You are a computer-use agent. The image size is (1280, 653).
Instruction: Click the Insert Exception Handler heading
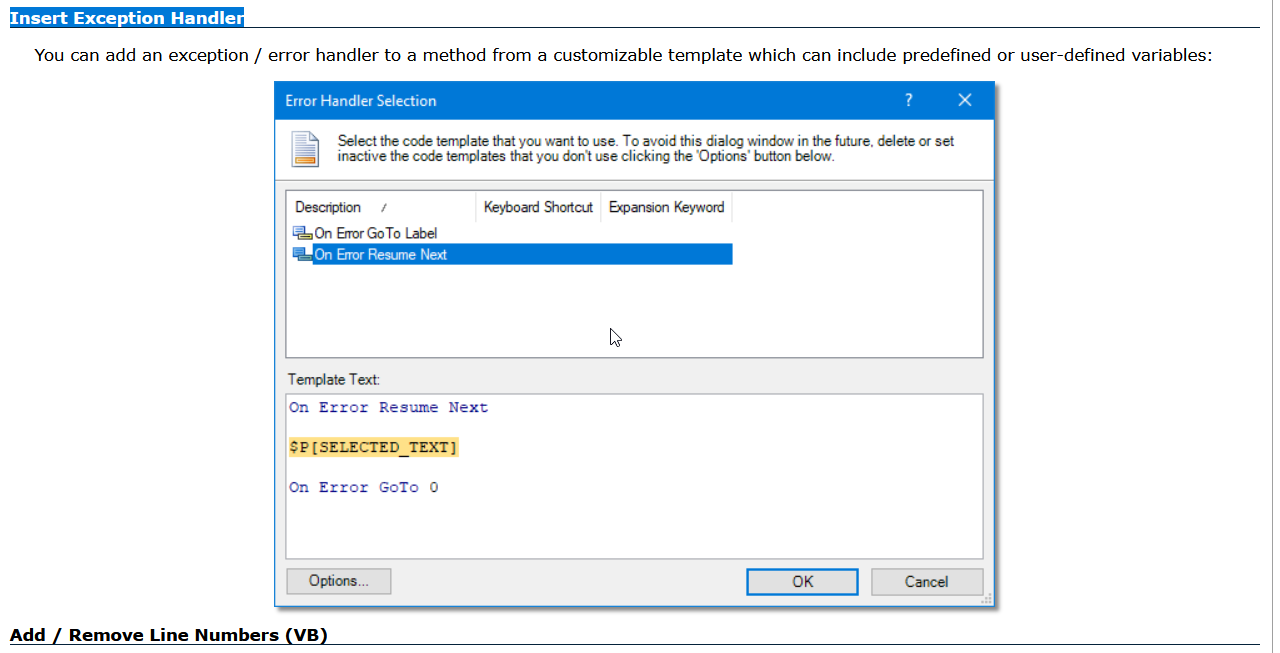pyautogui.click(x=126, y=17)
